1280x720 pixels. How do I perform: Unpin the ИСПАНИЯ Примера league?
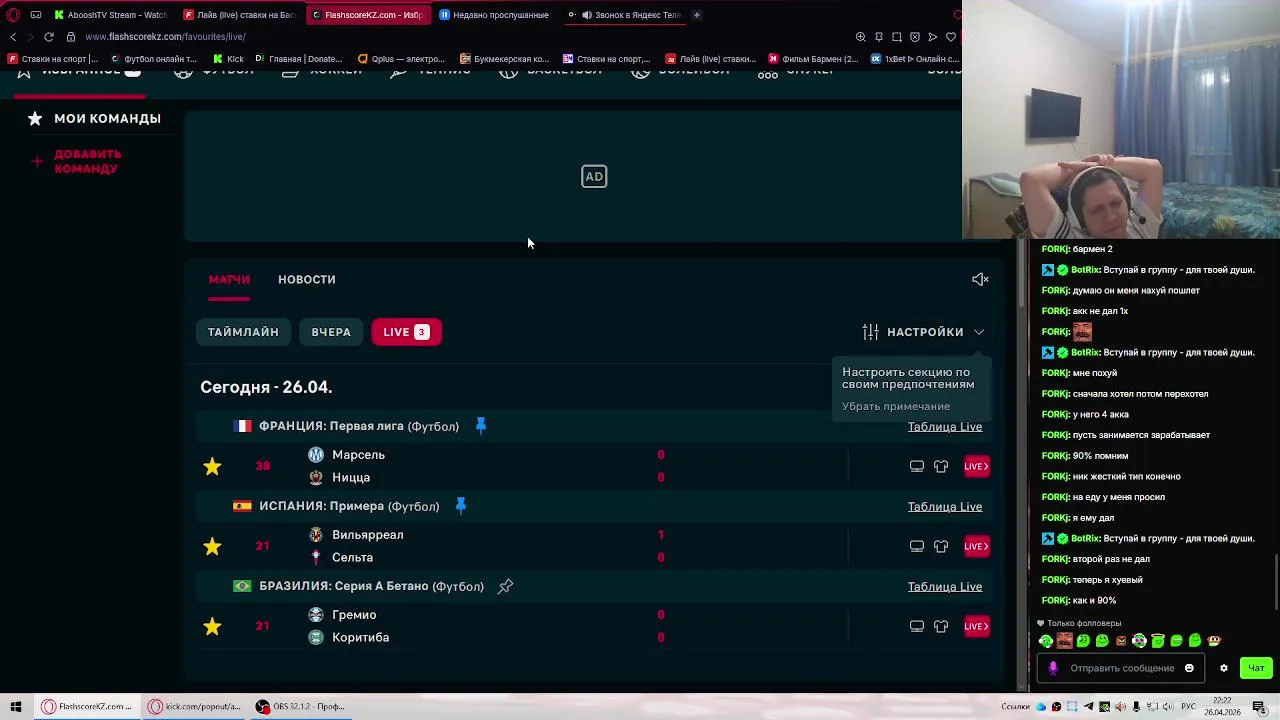click(x=461, y=506)
